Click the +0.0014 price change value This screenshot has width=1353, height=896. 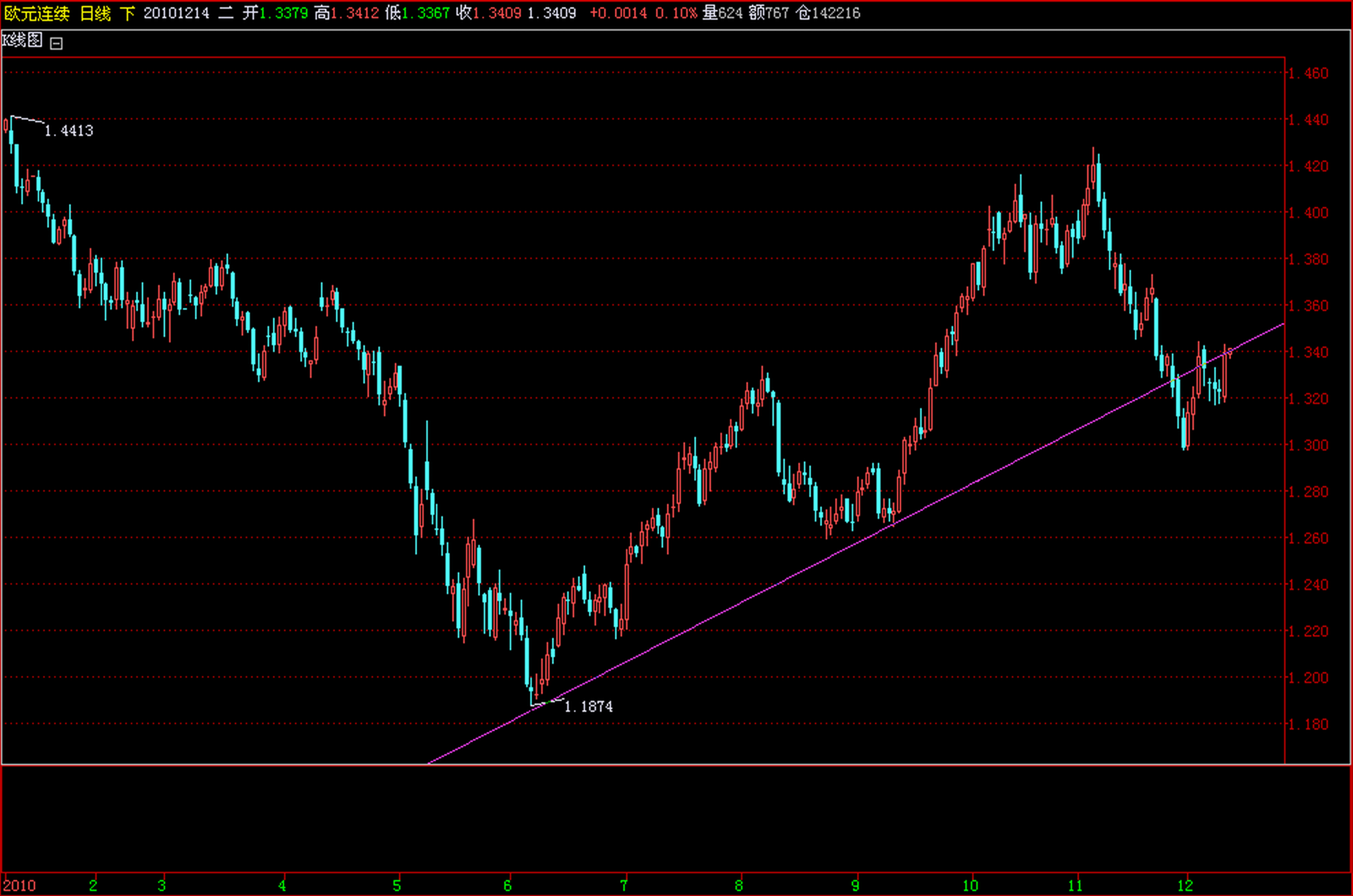click(618, 13)
